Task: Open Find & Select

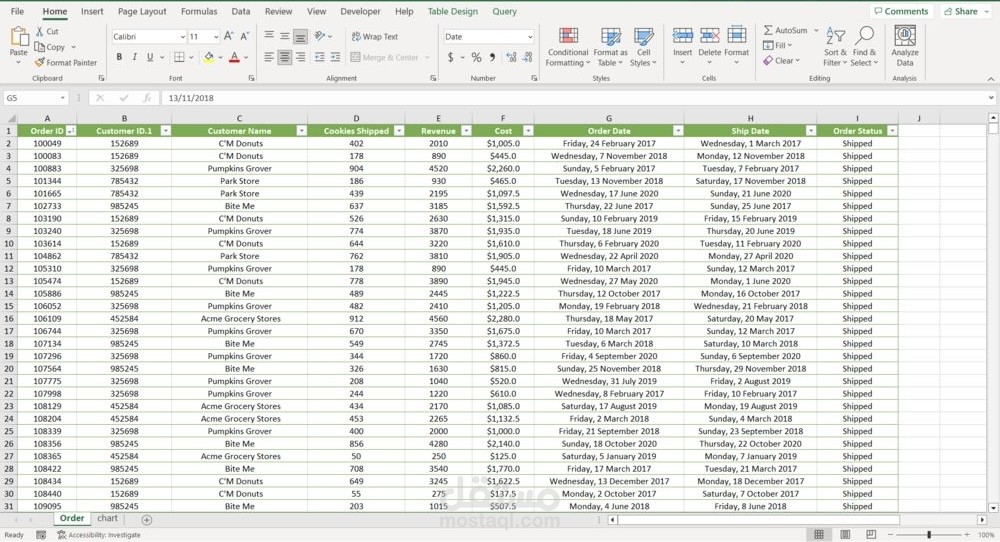Action: [865, 47]
